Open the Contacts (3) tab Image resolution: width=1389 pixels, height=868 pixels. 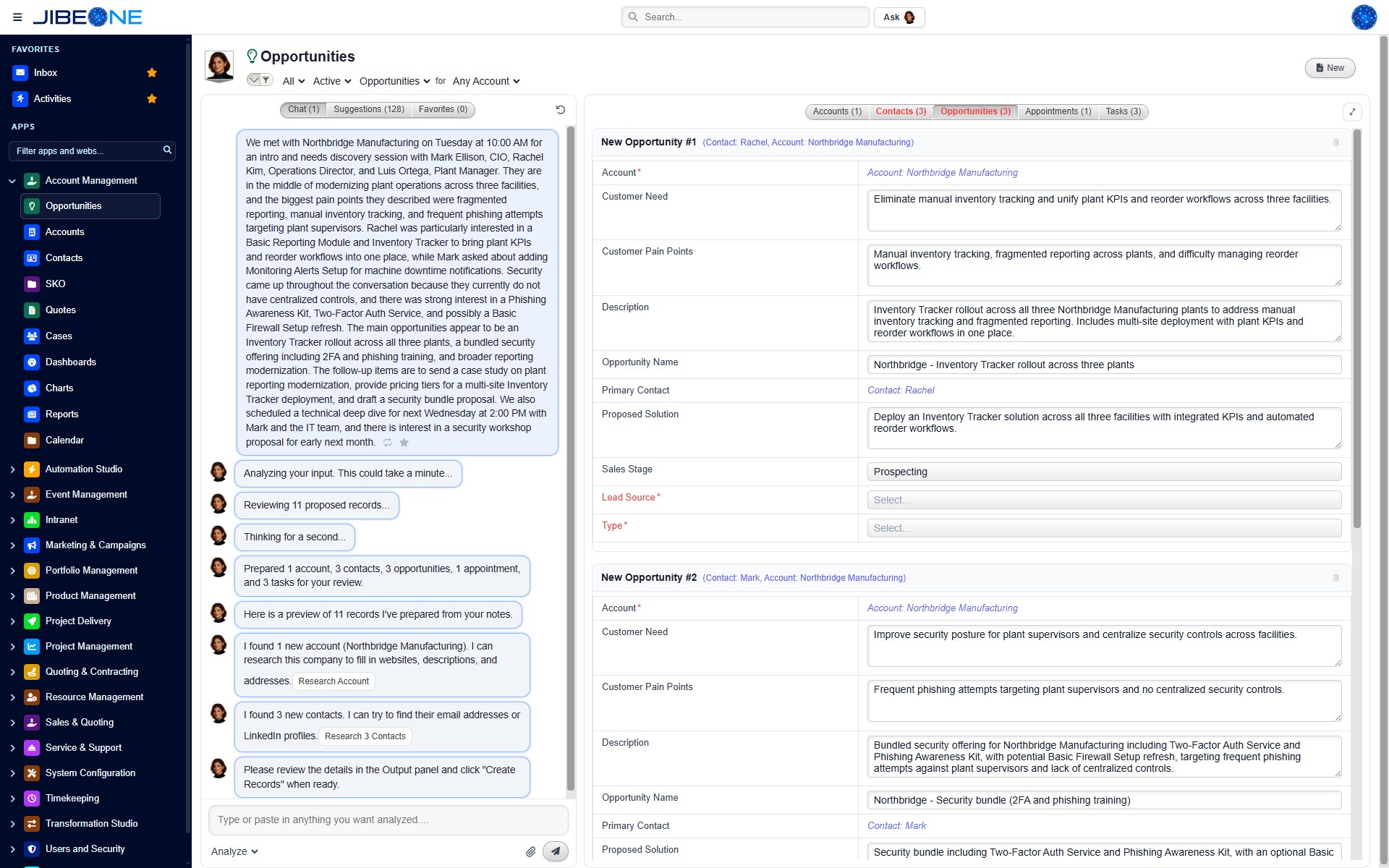901,111
